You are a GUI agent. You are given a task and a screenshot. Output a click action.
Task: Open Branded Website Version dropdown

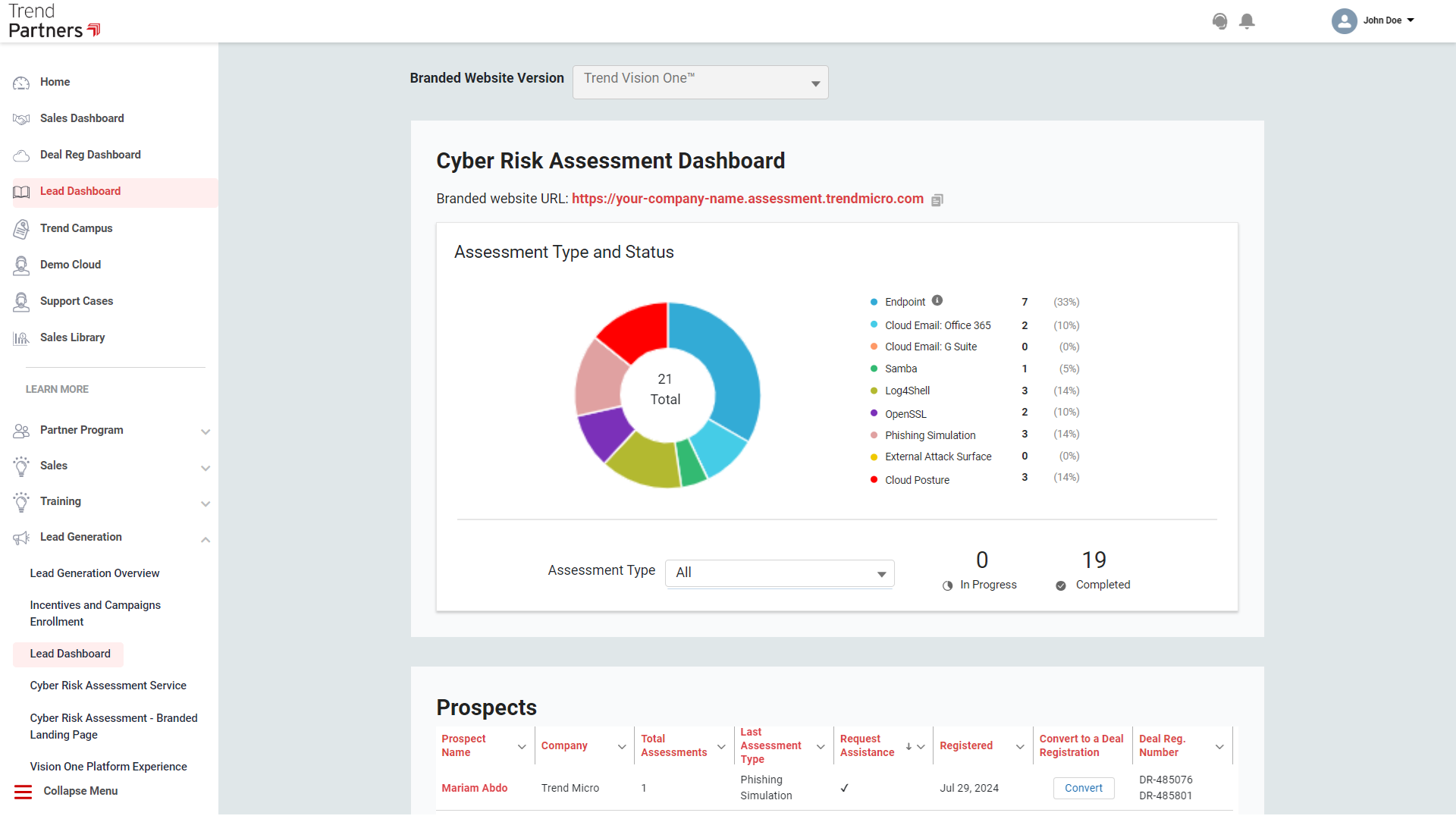[700, 82]
